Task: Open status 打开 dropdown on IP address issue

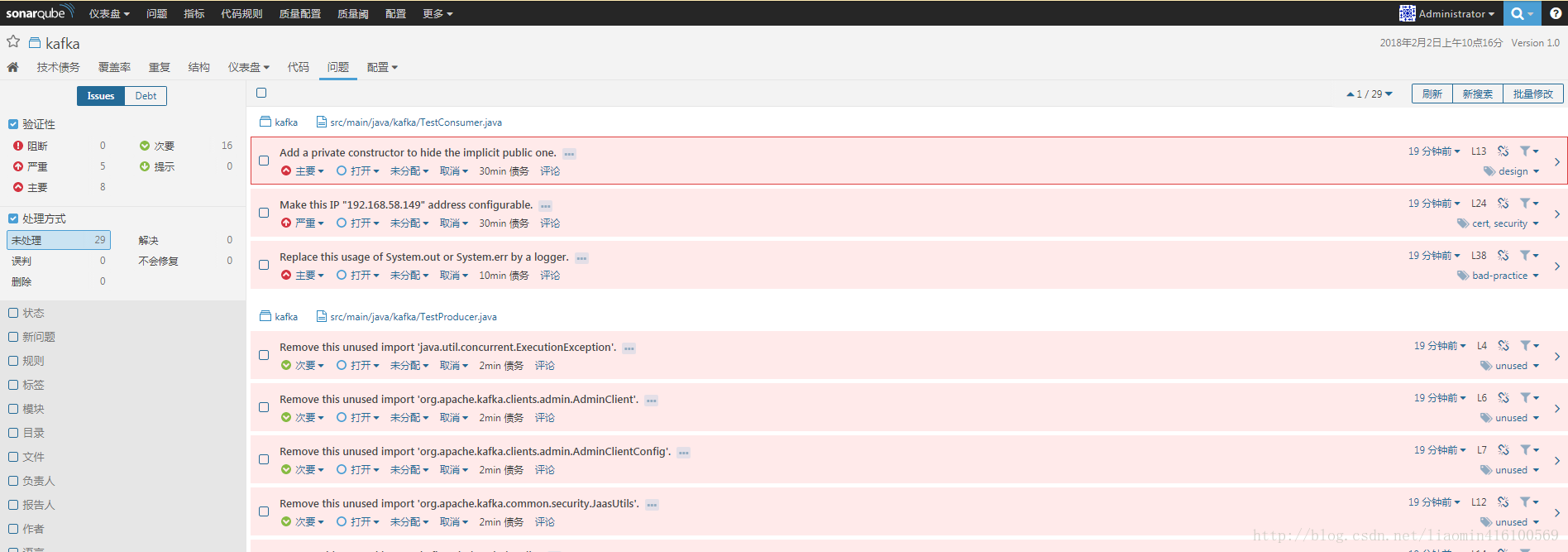Action: coord(358,223)
